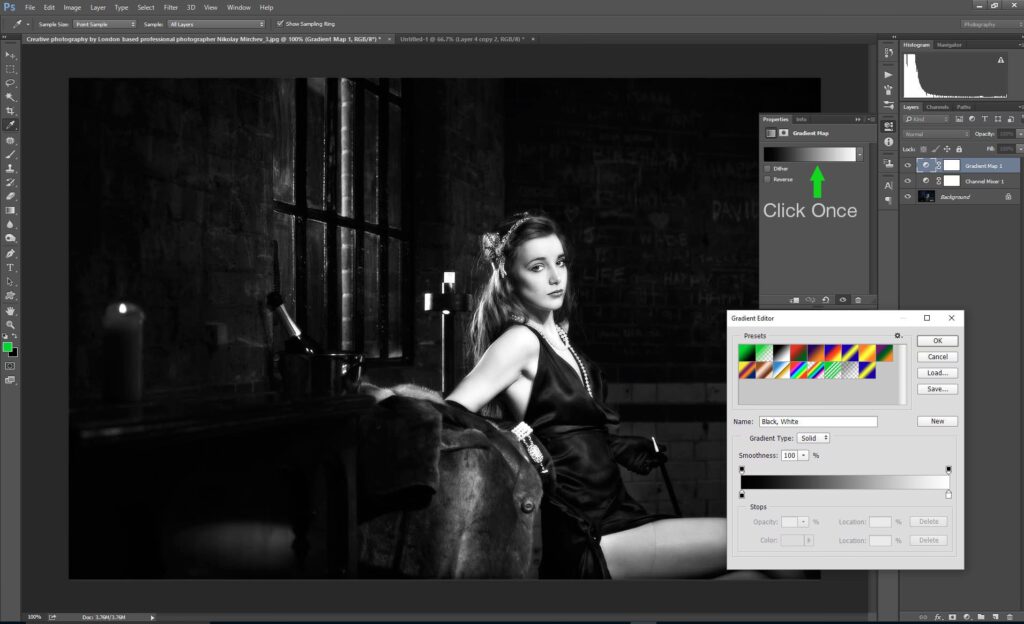Open the gradient picker dropdown arrow in Properties

point(860,154)
